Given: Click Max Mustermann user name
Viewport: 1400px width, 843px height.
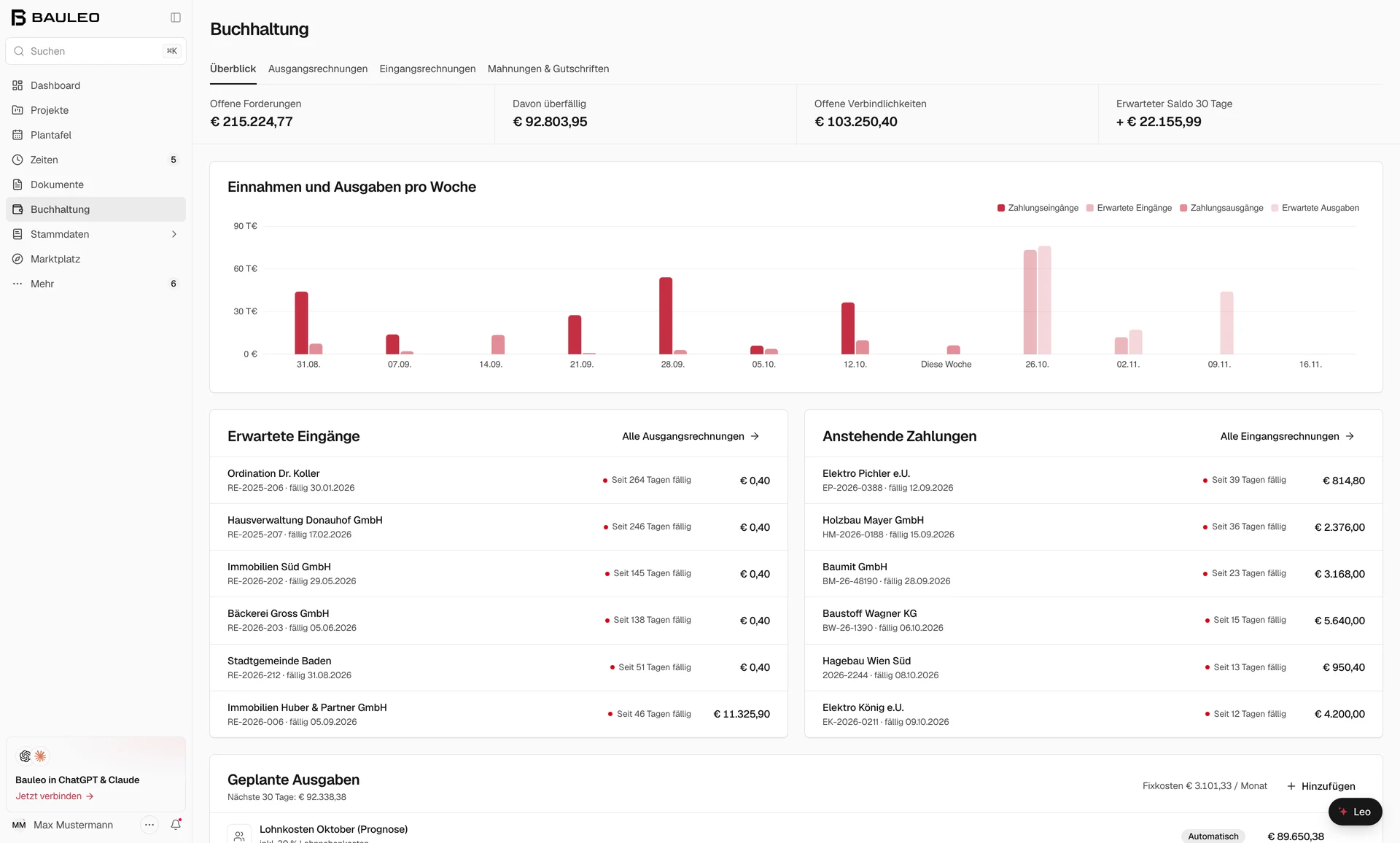Looking at the screenshot, I should click(x=73, y=825).
